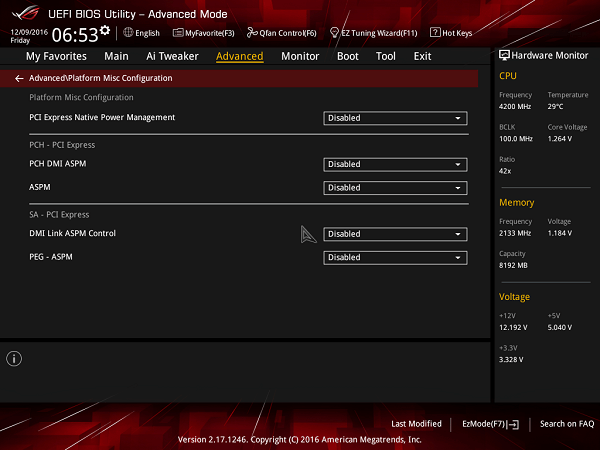
Task: Click the info circle icon
Action: point(14,359)
